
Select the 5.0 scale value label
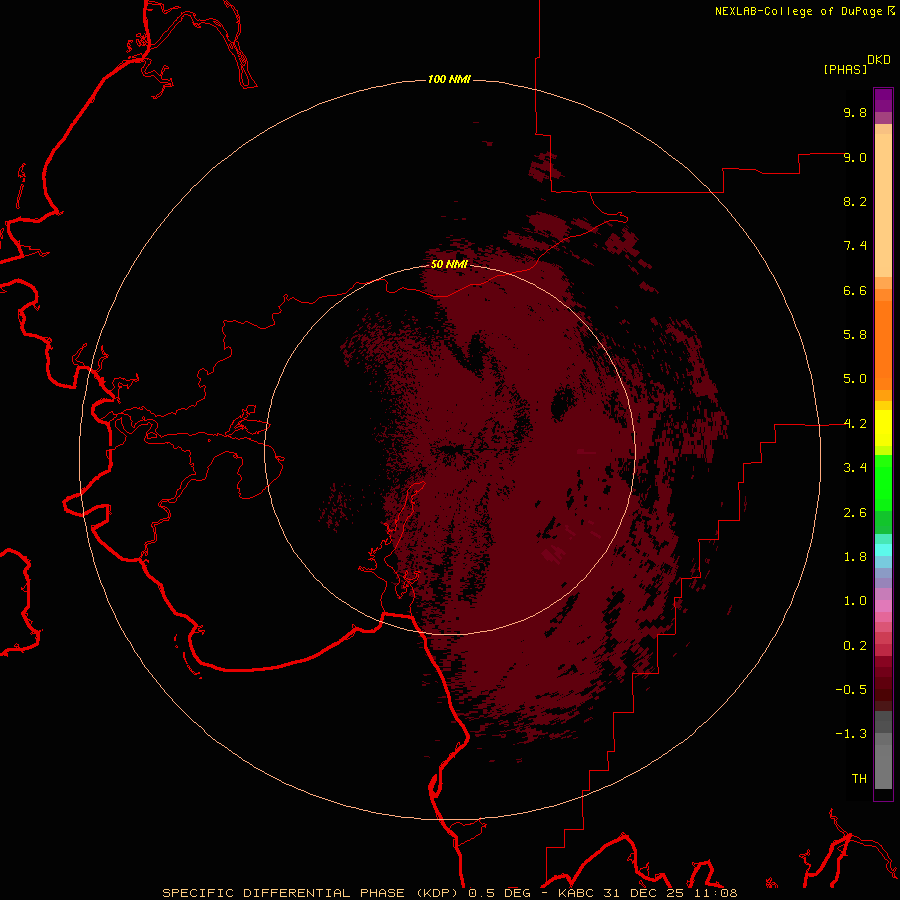pyautogui.click(x=855, y=379)
